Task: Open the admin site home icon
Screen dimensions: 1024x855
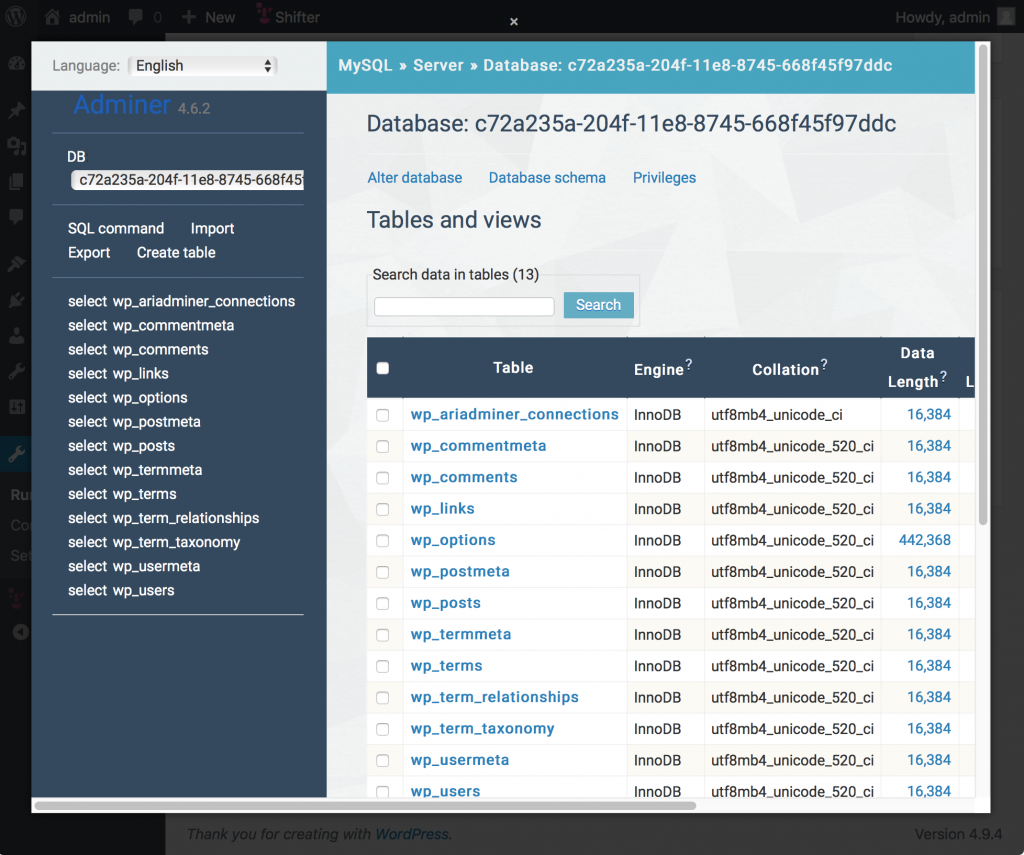Action: pyautogui.click(x=52, y=17)
